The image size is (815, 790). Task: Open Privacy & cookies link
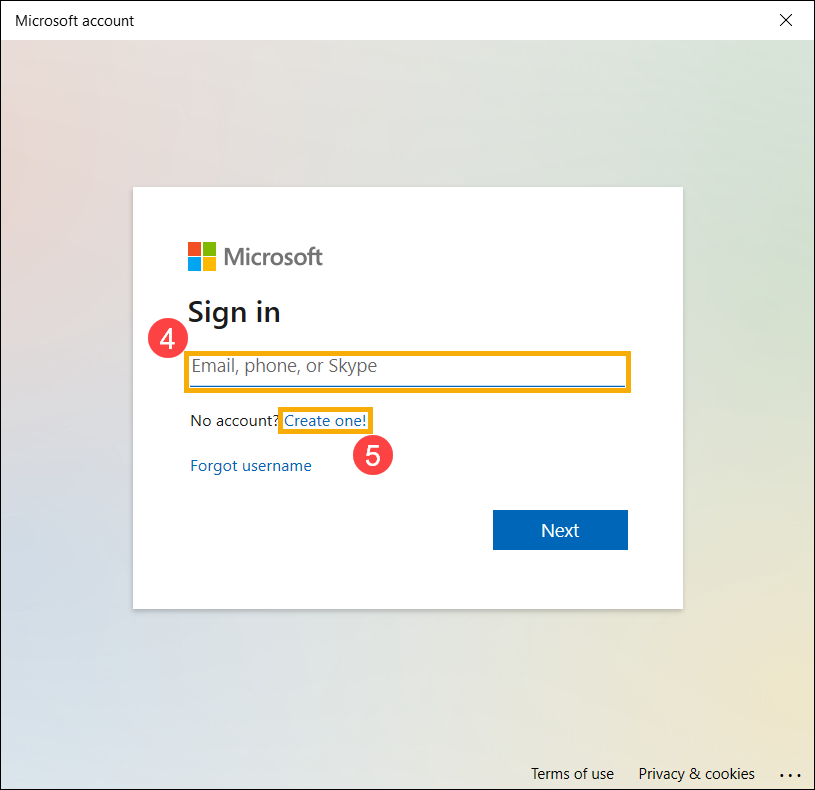(x=696, y=773)
